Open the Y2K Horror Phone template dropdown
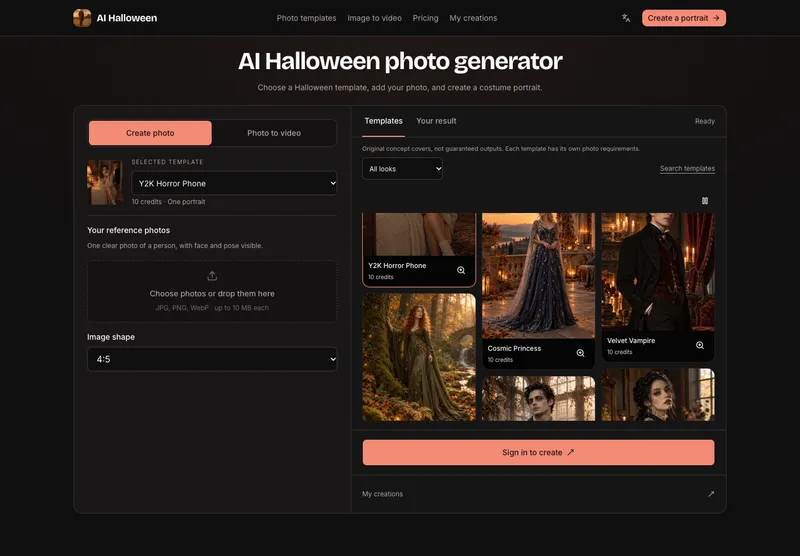 (235, 183)
